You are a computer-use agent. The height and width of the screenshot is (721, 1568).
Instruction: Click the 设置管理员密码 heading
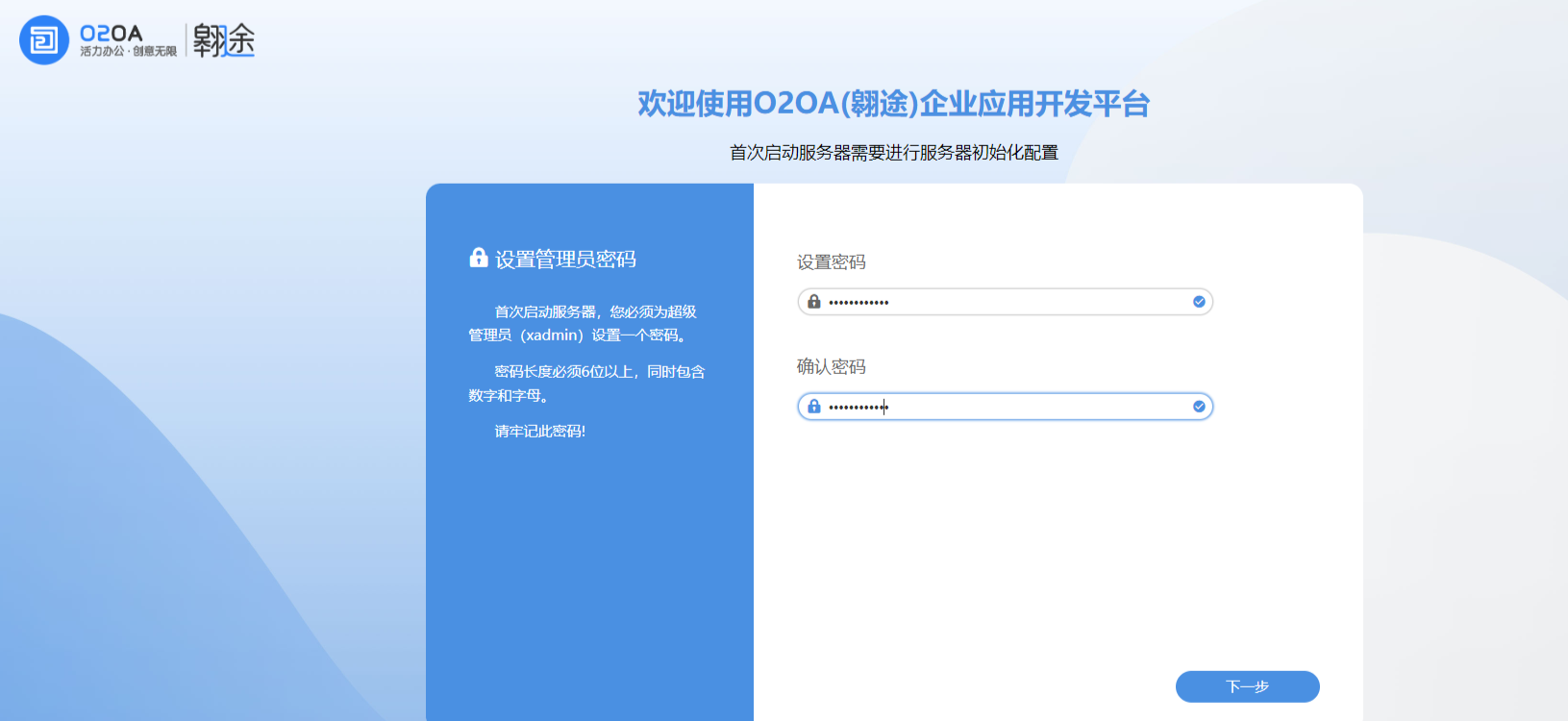(x=565, y=260)
